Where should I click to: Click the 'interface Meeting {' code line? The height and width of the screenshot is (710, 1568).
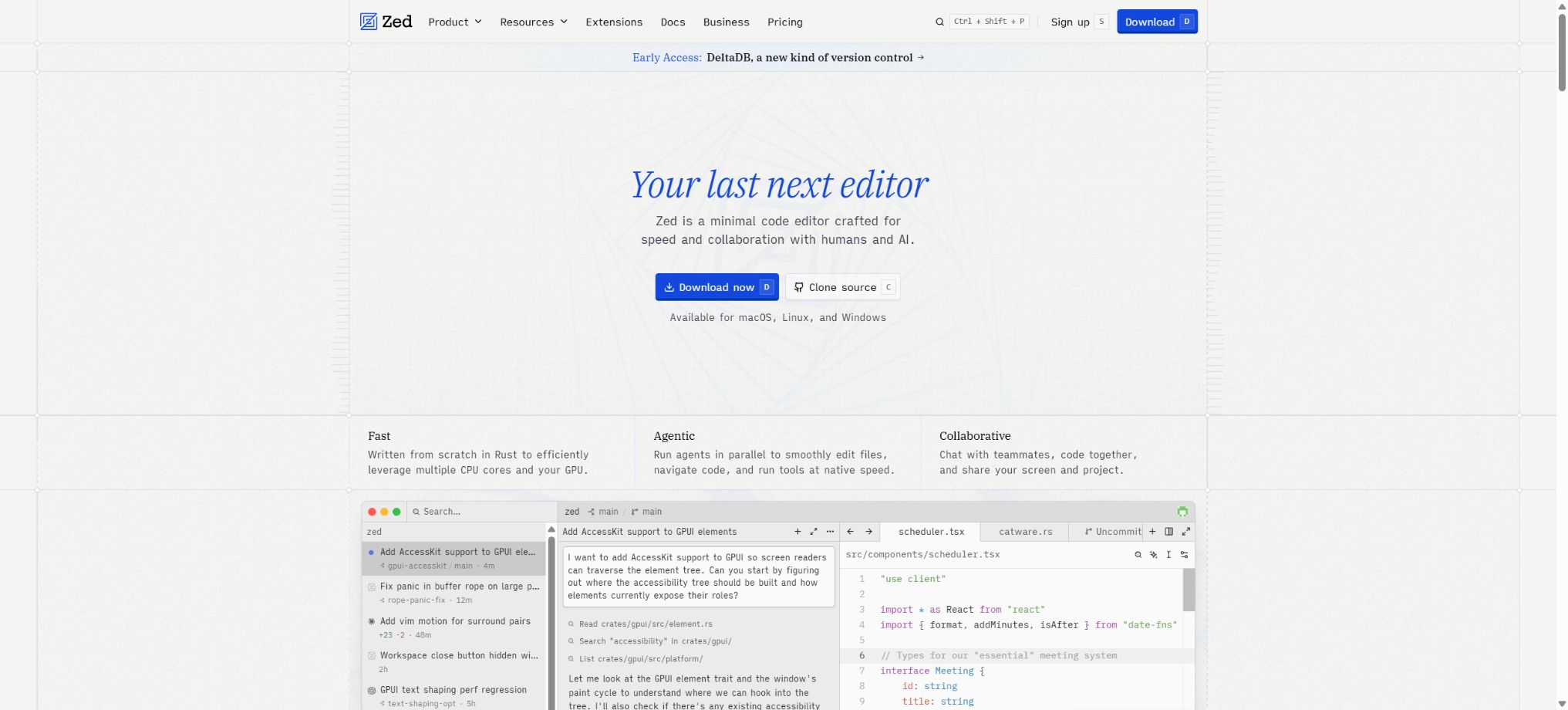[x=932, y=671]
